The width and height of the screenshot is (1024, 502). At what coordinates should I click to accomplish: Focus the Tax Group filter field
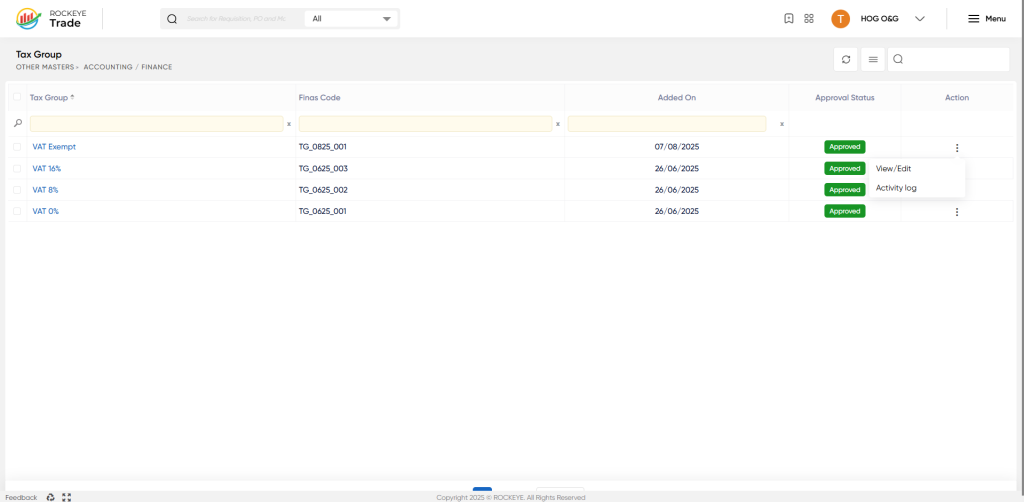click(x=157, y=123)
